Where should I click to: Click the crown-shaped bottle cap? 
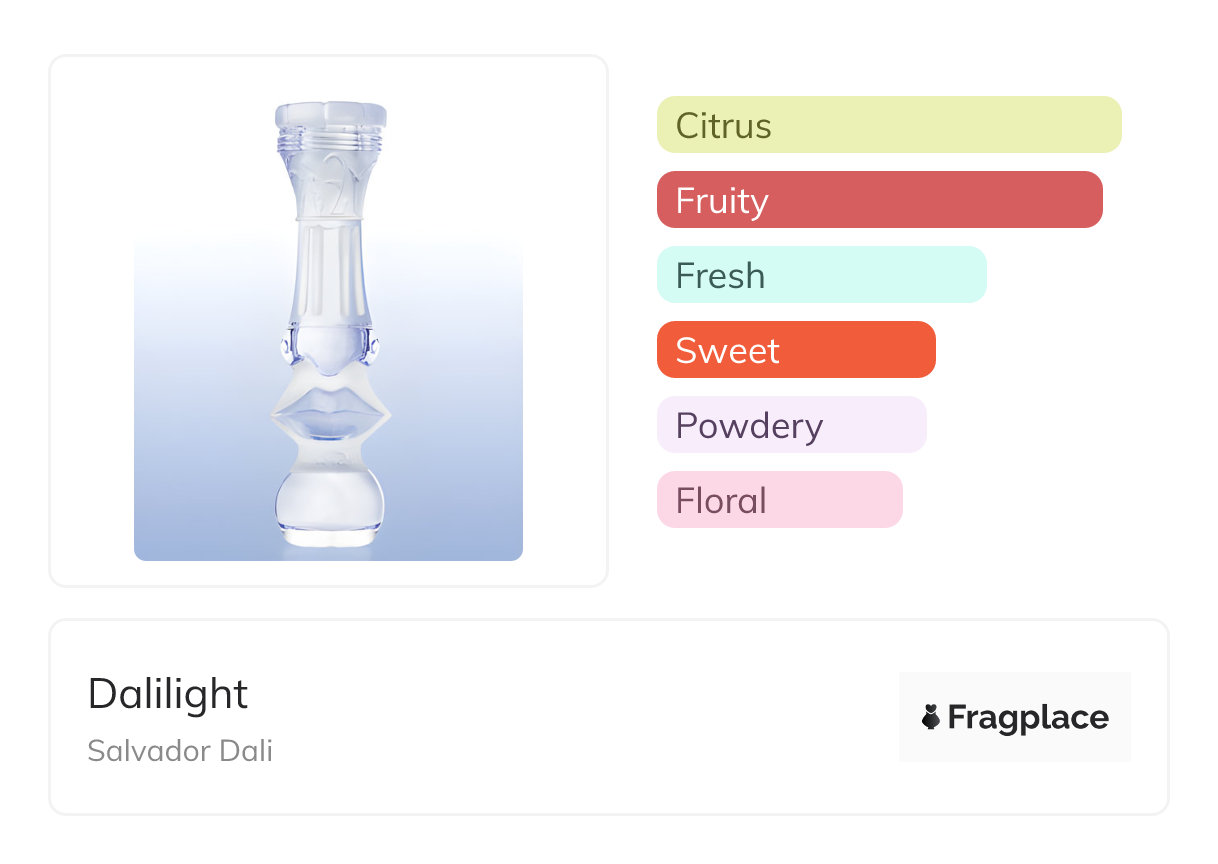click(330, 116)
